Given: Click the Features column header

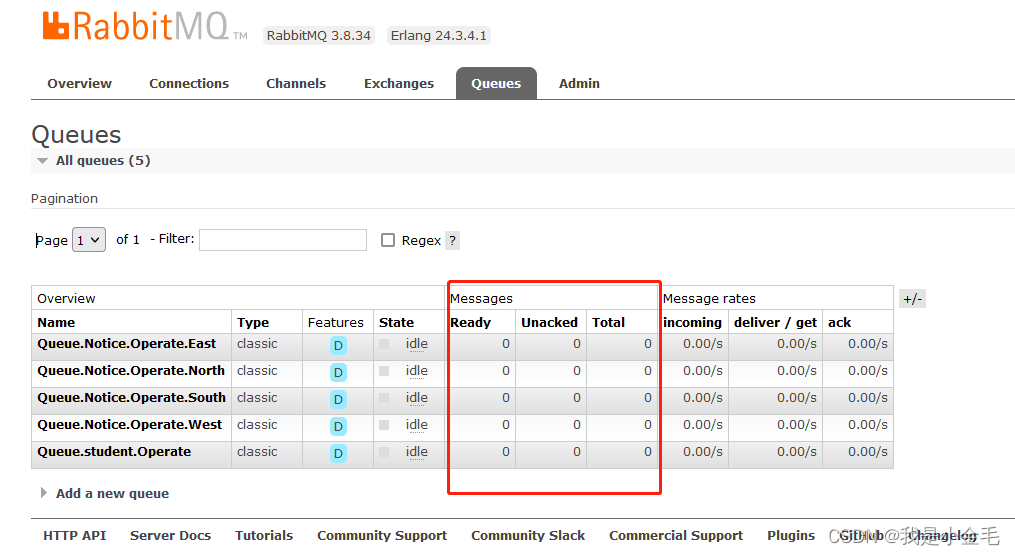Looking at the screenshot, I should (x=336, y=322).
